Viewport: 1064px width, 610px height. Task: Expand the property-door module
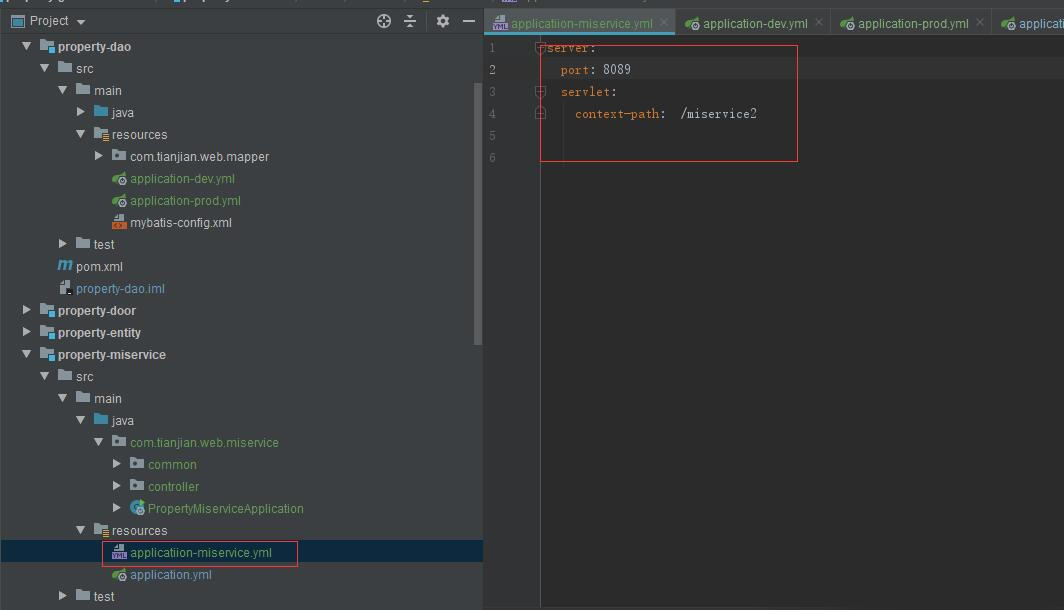point(27,310)
